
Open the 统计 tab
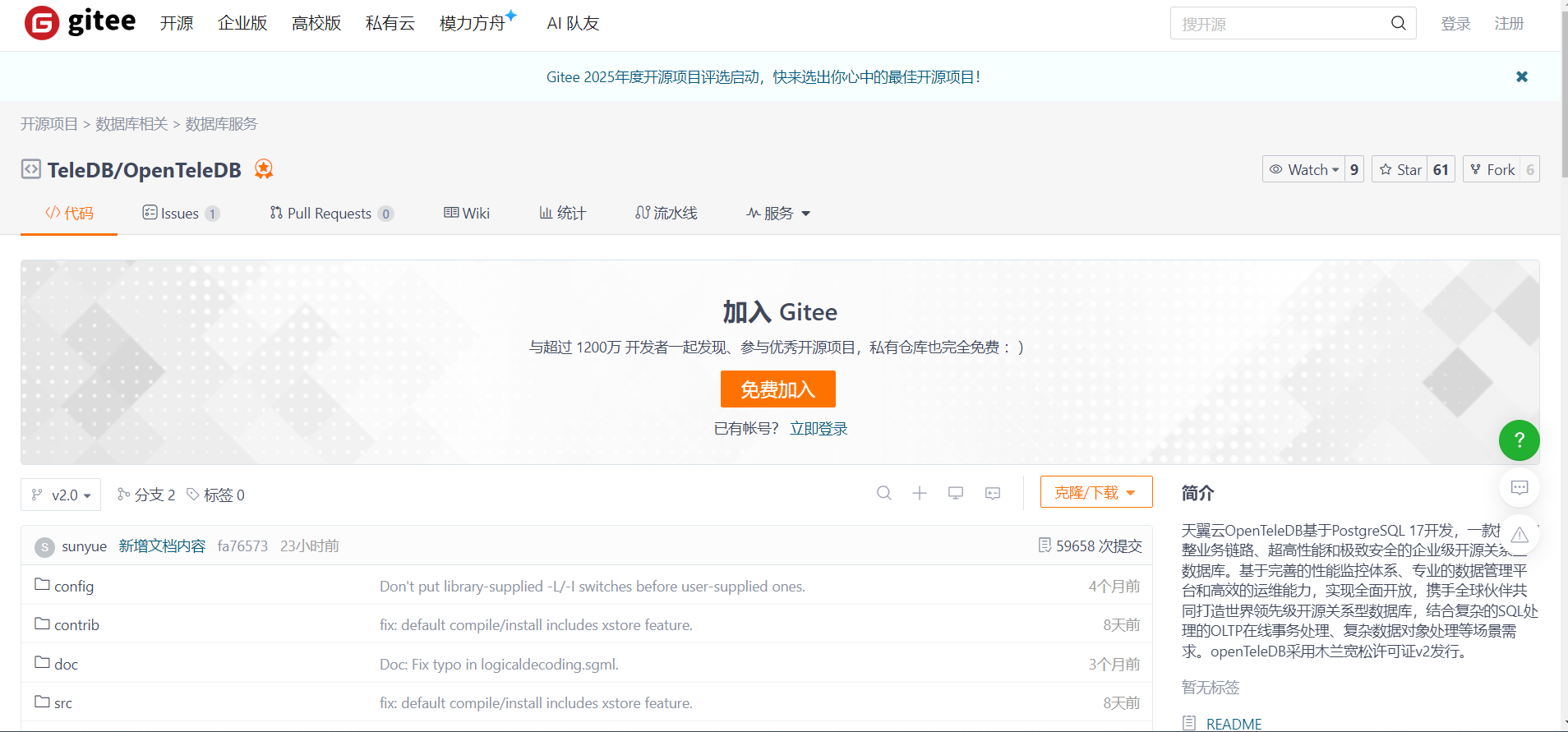point(563,214)
